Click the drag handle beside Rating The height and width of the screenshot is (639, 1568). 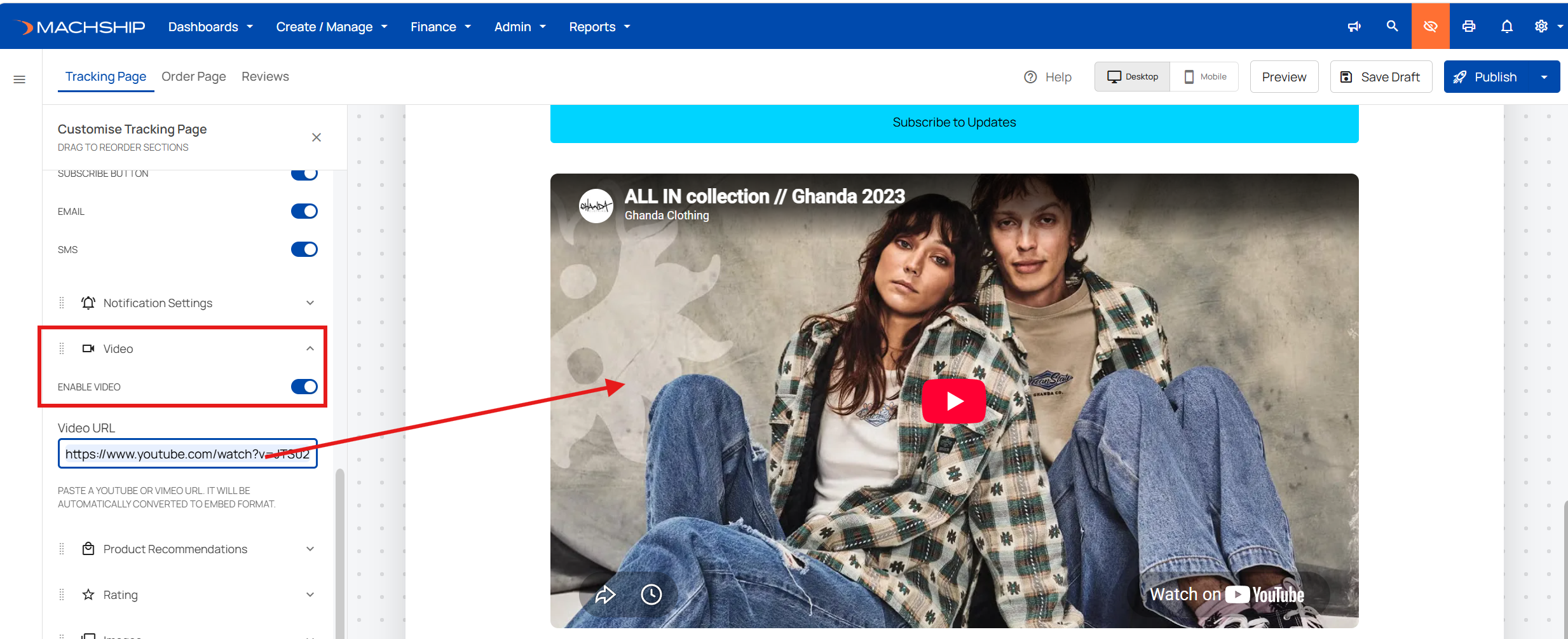(62, 594)
